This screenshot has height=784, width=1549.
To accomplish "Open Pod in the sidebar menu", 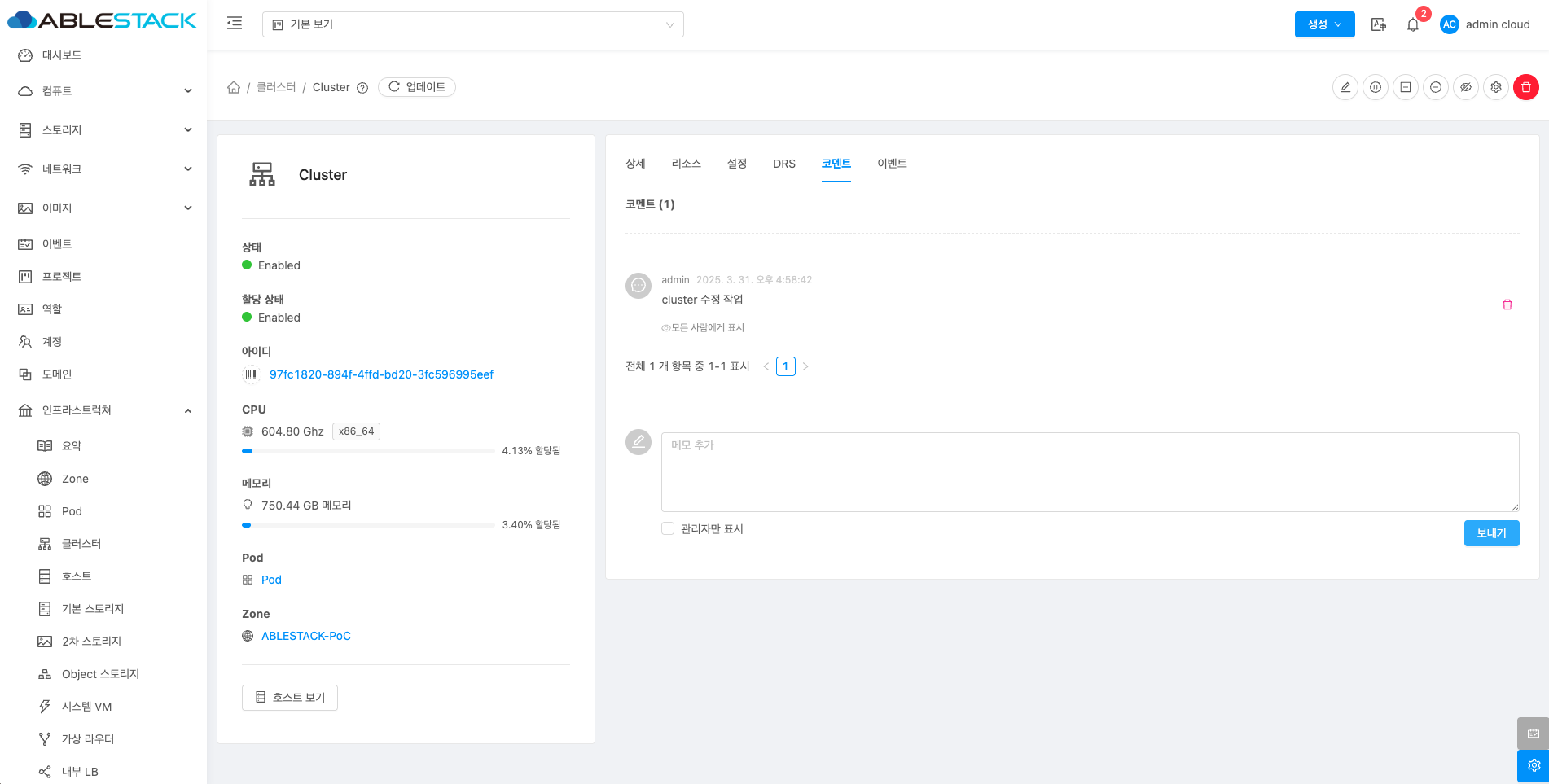I will (x=72, y=511).
